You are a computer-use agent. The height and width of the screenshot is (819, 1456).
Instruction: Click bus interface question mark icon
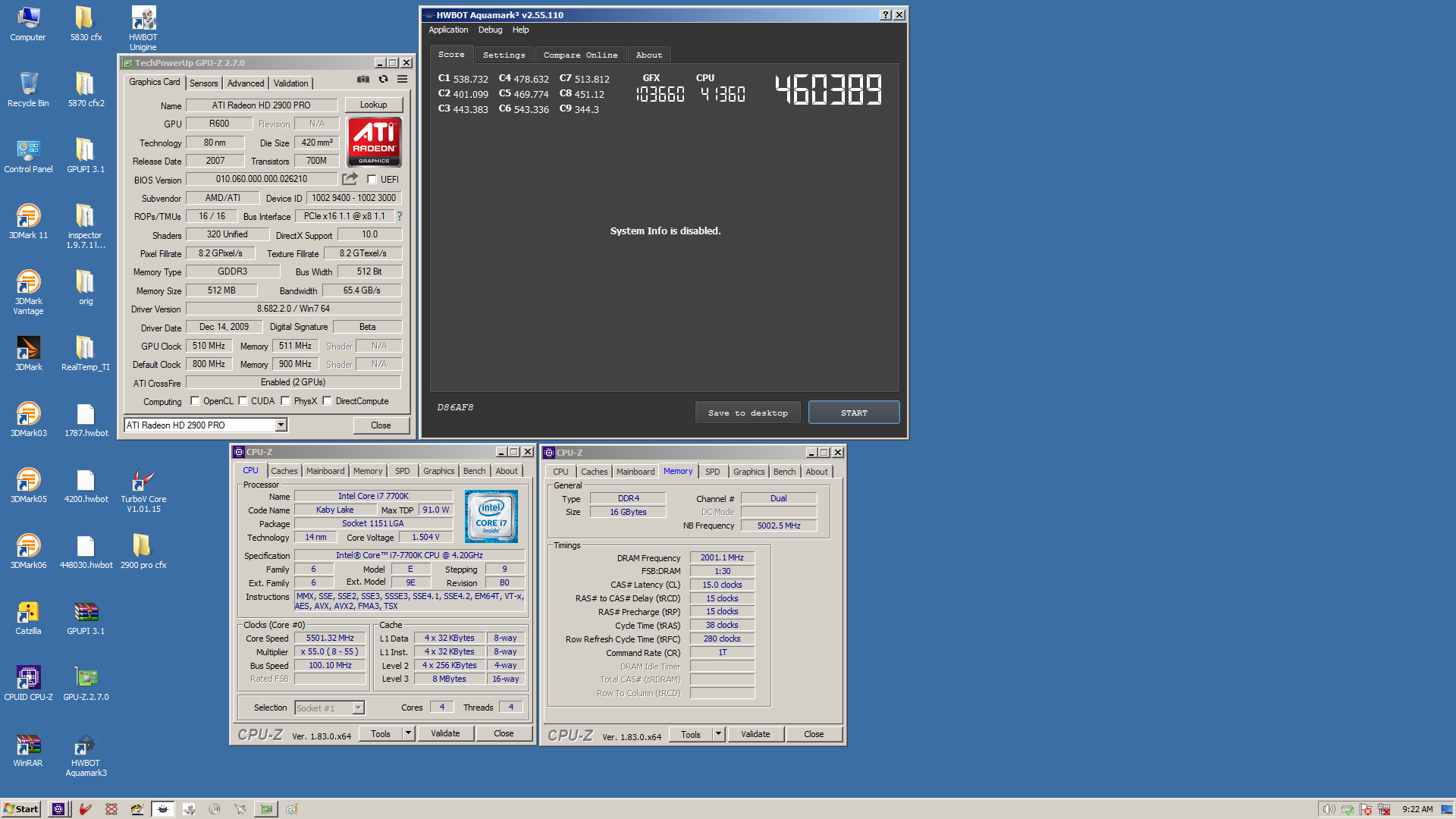[x=400, y=216]
